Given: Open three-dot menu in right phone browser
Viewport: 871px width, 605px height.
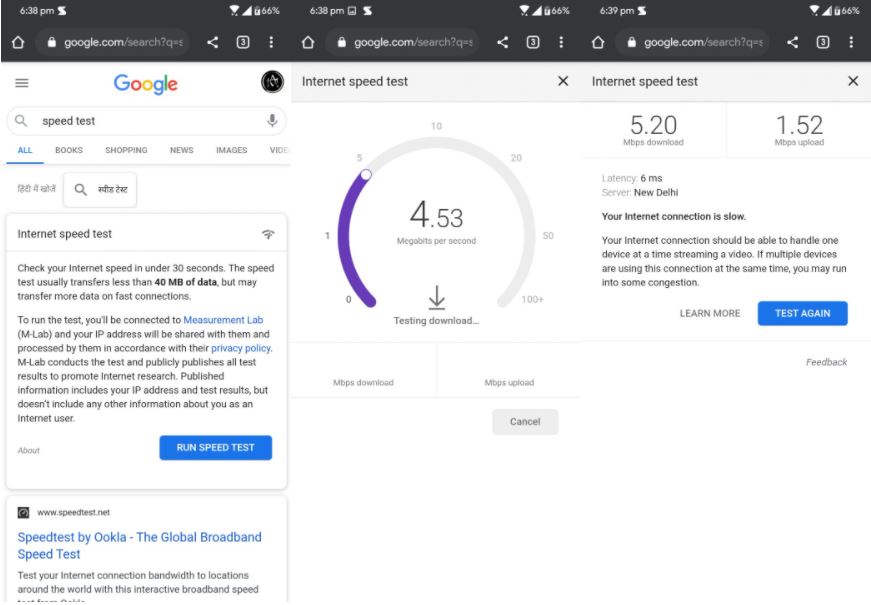Looking at the screenshot, I should [851, 42].
